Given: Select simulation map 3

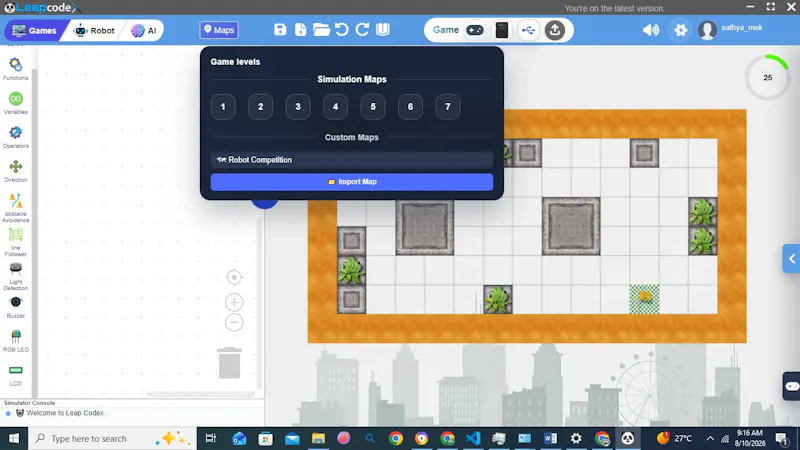Looking at the screenshot, I should 298,107.
